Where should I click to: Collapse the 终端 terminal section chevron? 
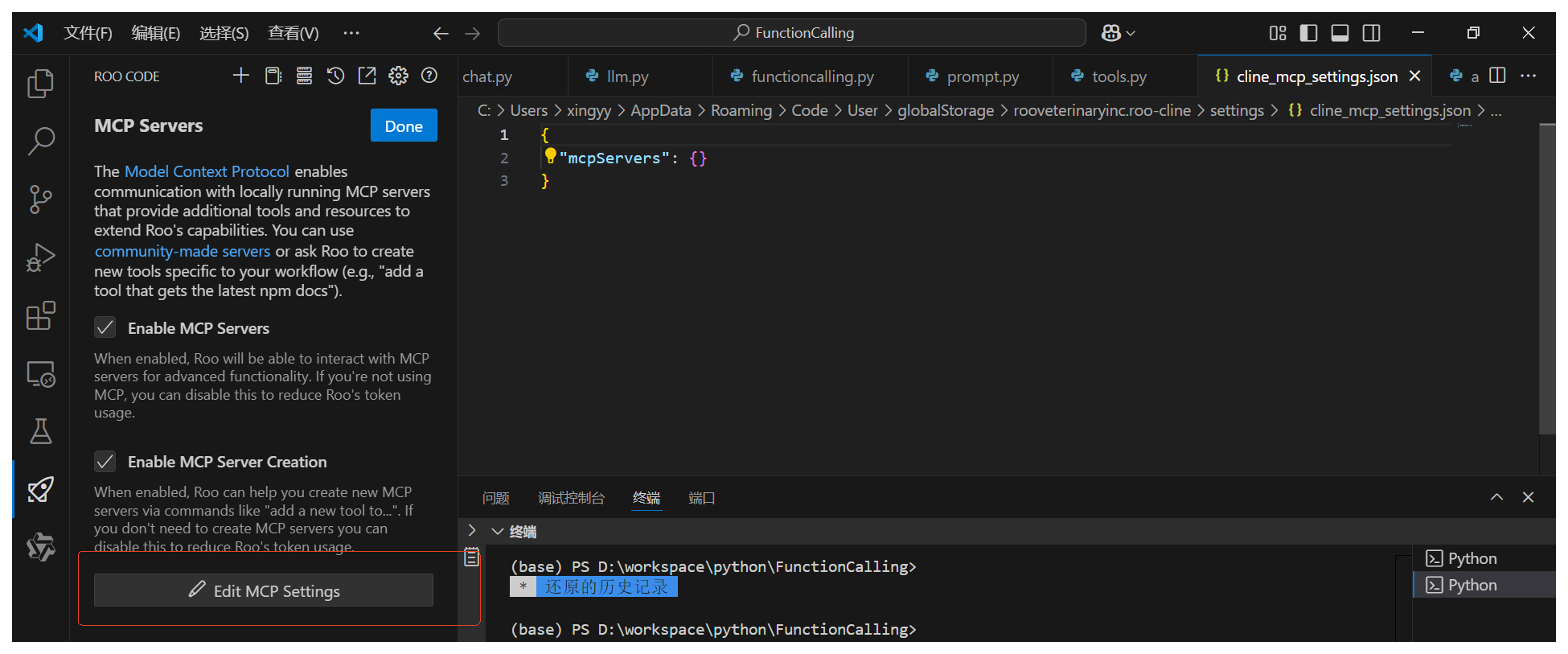click(x=498, y=531)
